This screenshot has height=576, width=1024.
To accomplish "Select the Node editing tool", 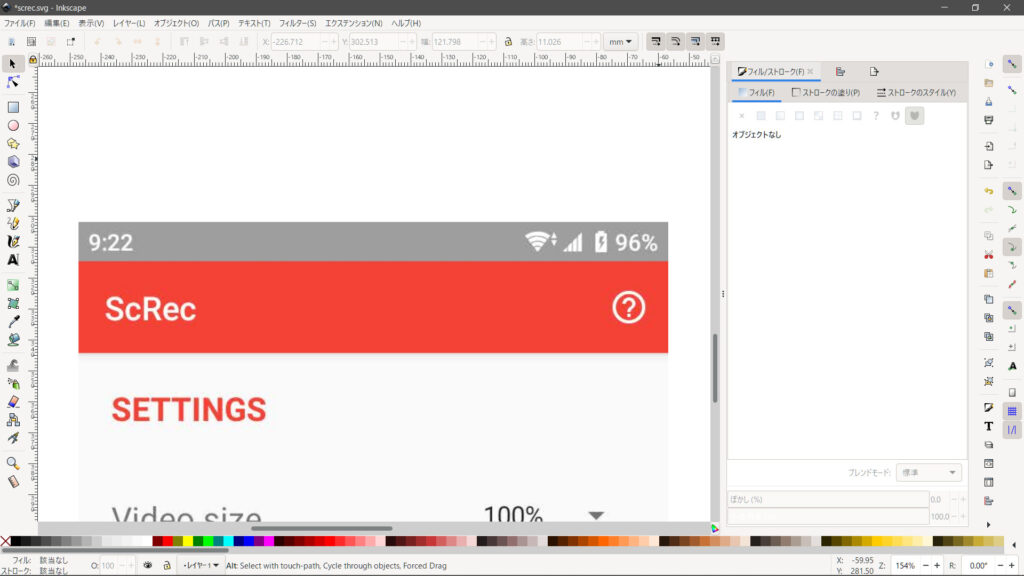I will [12, 82].
